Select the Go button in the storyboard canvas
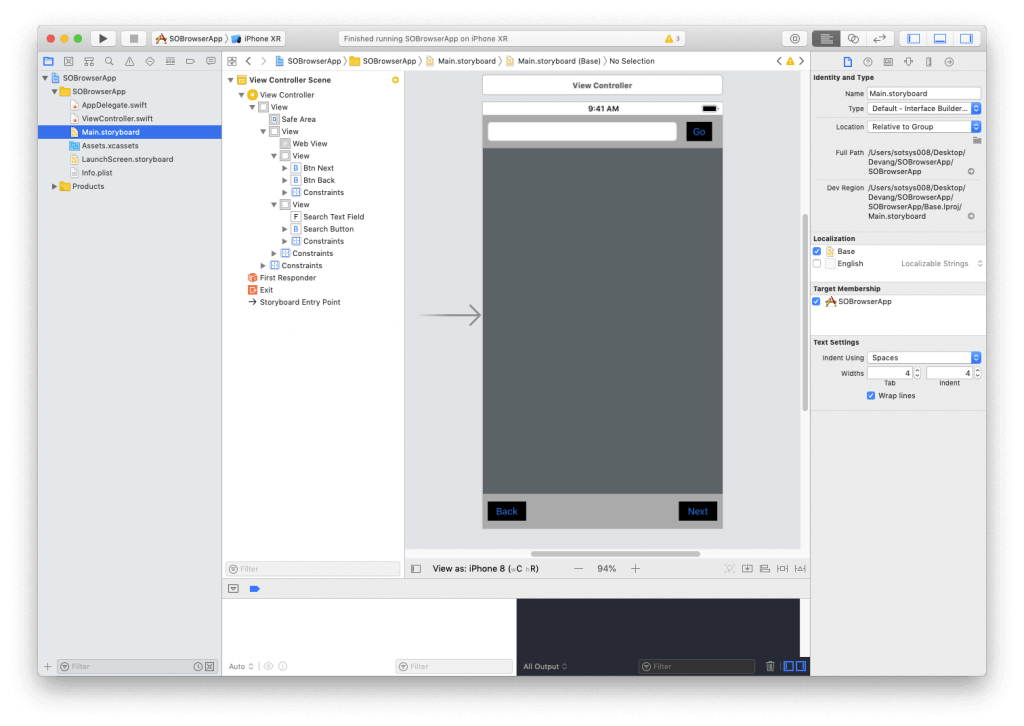Screen dimensions: 1024x726 point(697,131)
